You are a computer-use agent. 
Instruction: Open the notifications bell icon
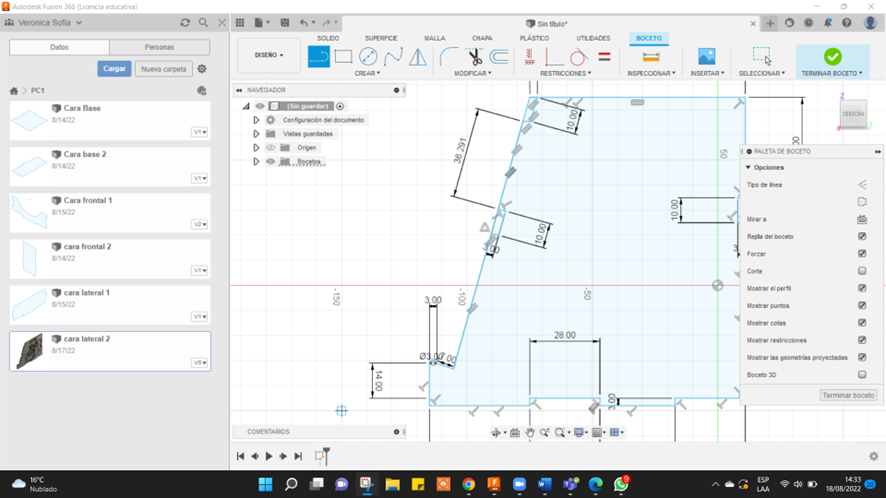(x=827, y=23)
